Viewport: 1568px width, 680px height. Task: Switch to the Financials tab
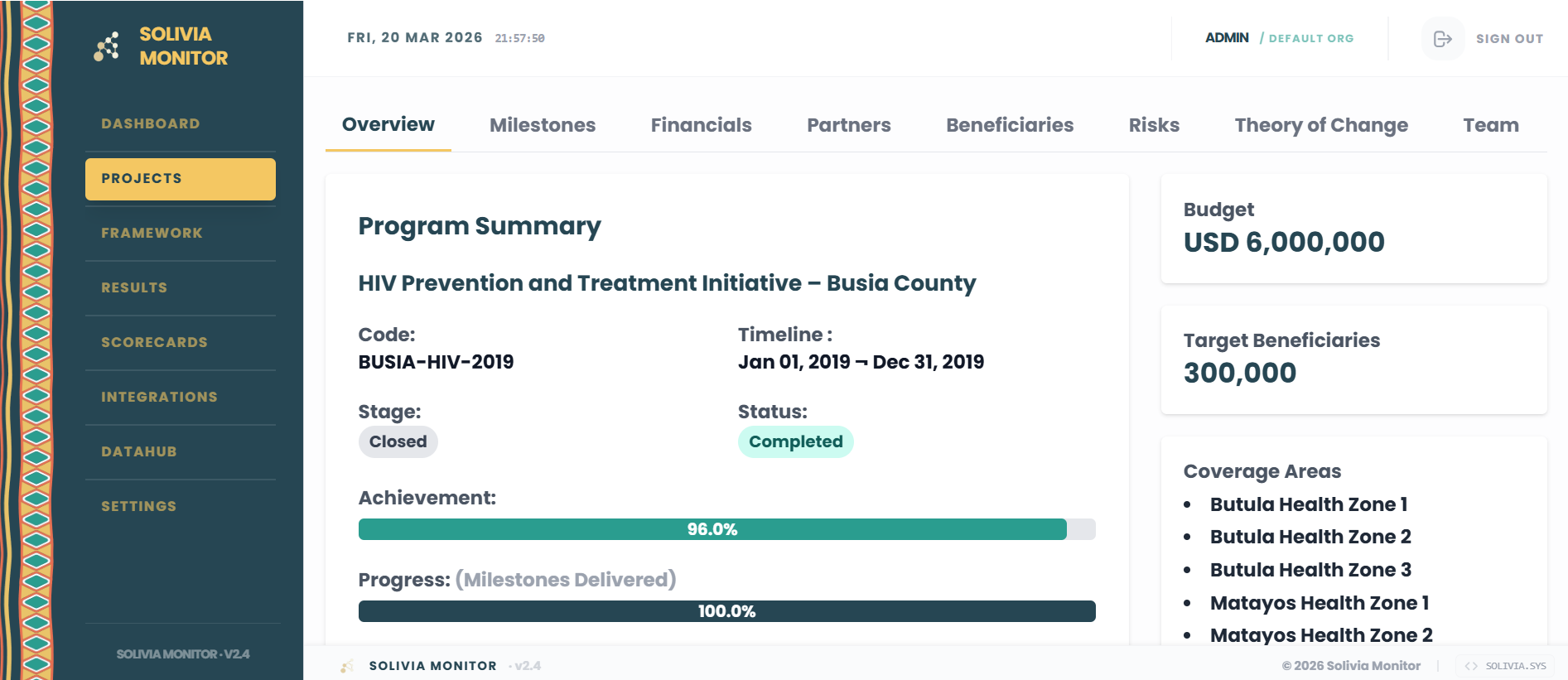coord(701,125)
